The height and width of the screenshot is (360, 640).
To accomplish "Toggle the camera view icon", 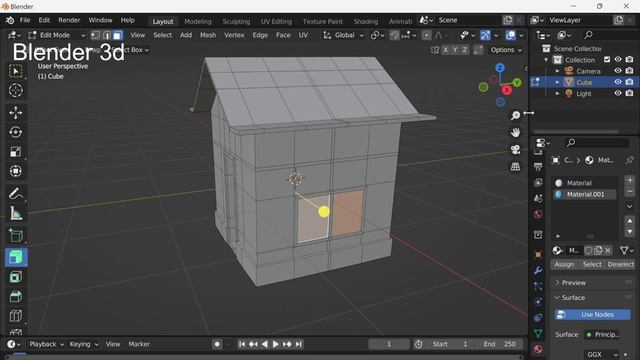I will 516,149.
